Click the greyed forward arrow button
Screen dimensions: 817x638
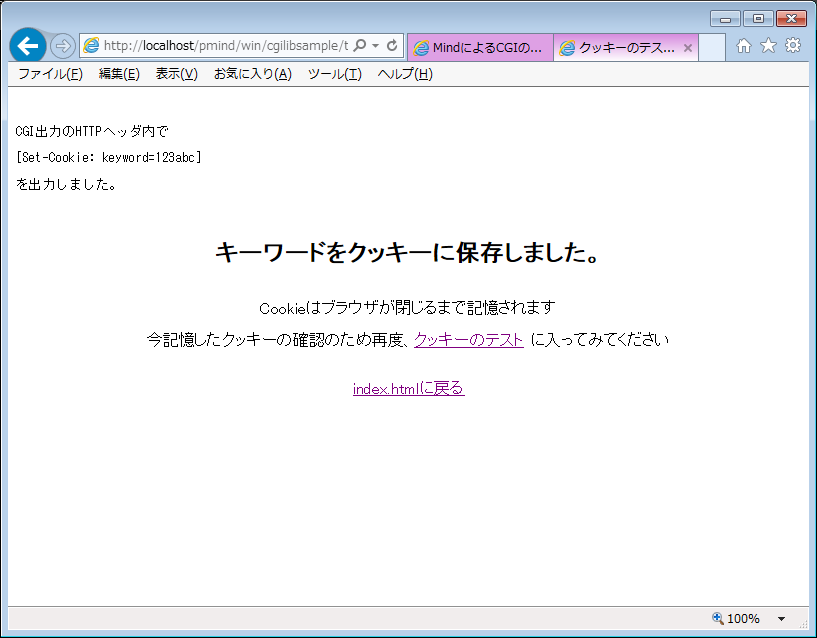[63, 46]
